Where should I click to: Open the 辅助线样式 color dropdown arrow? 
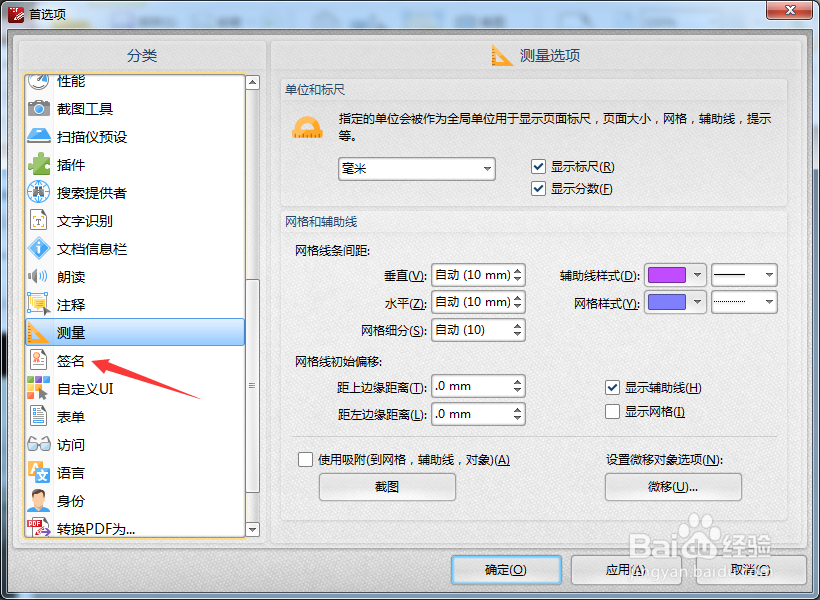pyautogui.click(x=697, y=275)
